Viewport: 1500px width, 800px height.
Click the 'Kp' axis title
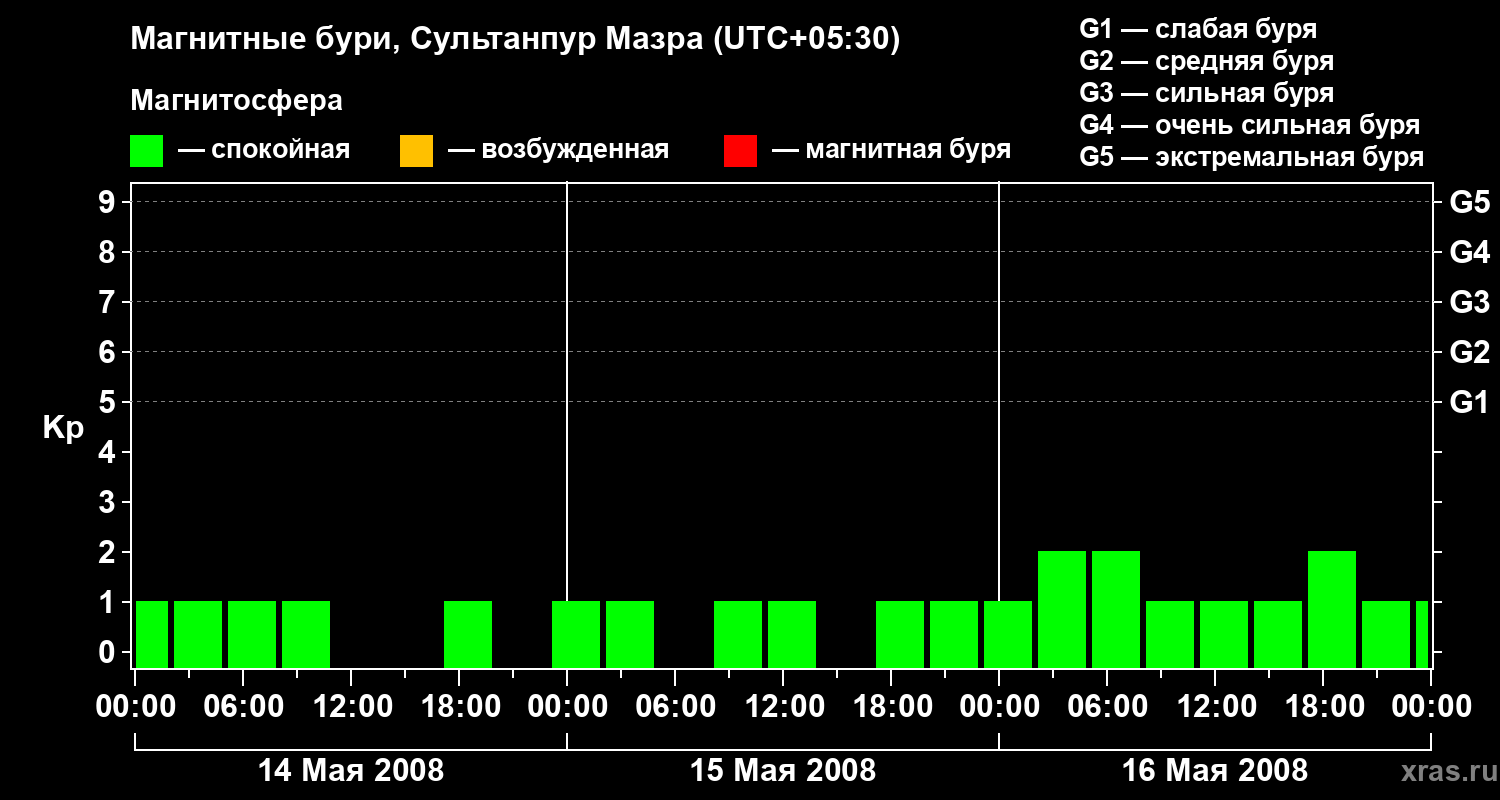click(63, 428)
